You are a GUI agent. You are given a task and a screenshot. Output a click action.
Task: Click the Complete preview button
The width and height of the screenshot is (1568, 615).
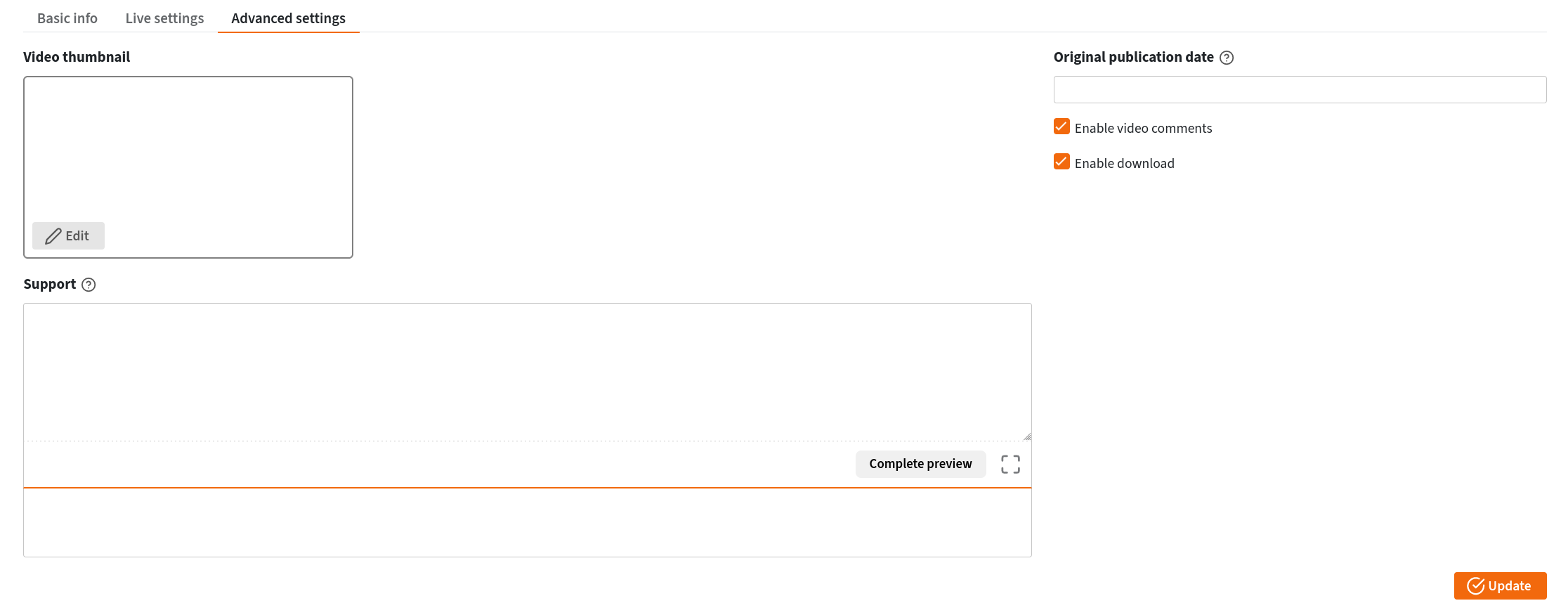point(920,464)
